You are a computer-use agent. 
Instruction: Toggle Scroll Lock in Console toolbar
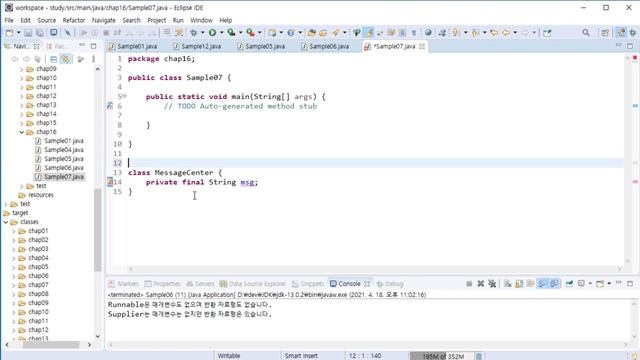[x=519, y=284]
